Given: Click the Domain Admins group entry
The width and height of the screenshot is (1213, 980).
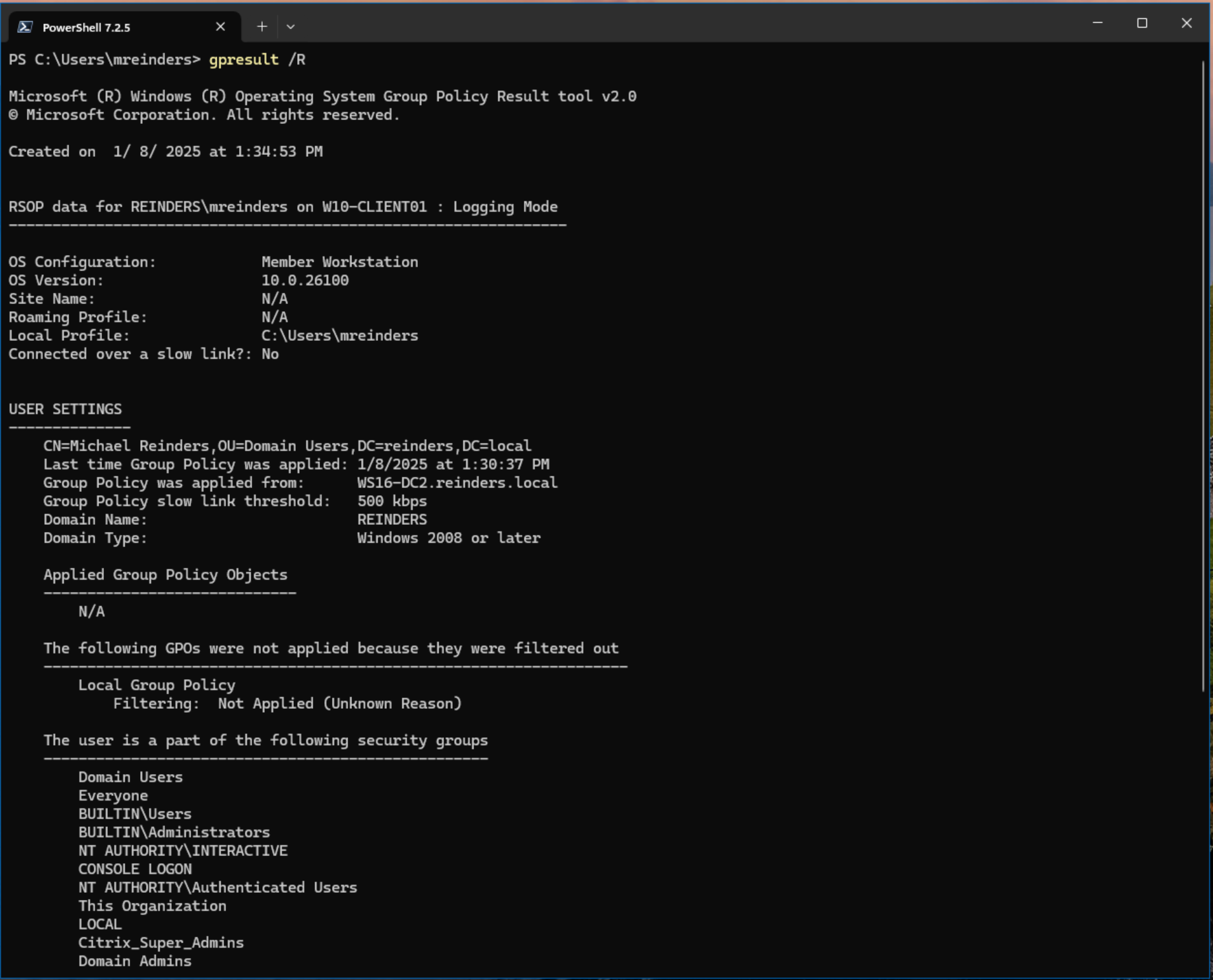Looking at the screenshot, I should pos(134,961).
